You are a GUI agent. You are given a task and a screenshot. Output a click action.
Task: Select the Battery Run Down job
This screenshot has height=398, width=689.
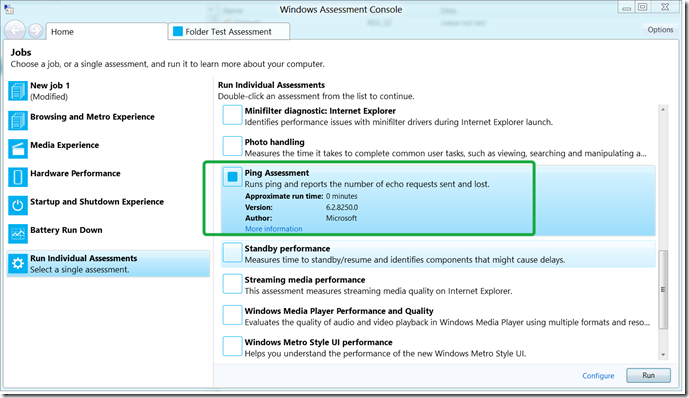(109, 234)
